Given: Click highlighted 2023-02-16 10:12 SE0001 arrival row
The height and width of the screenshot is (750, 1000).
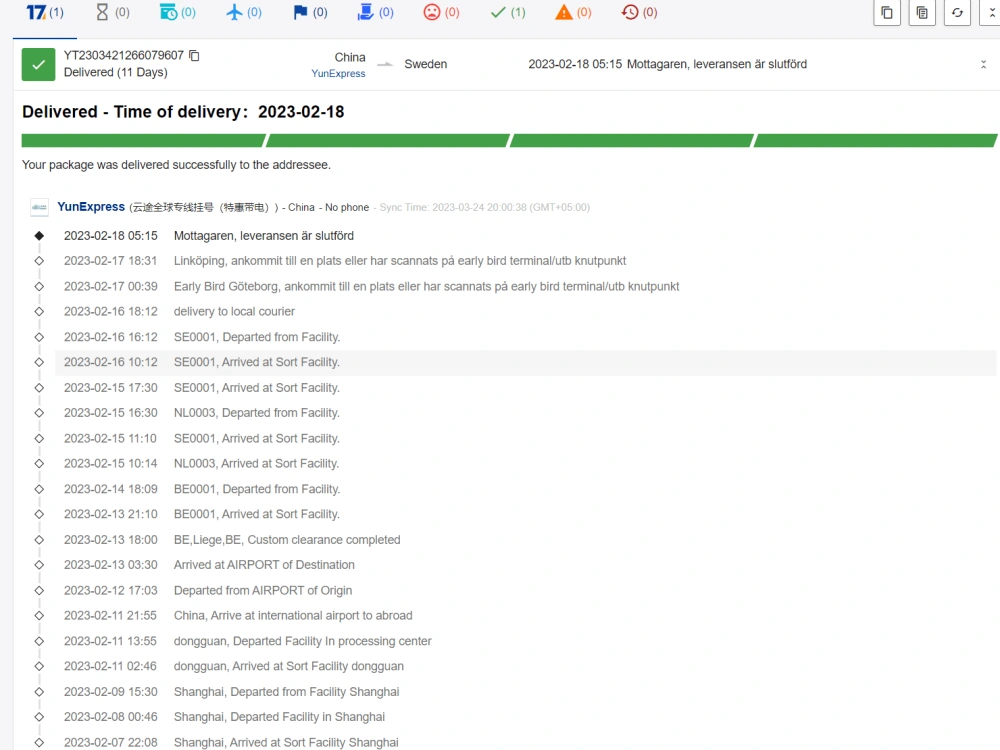Looking at the screenshot, I should tap(526, 362).
